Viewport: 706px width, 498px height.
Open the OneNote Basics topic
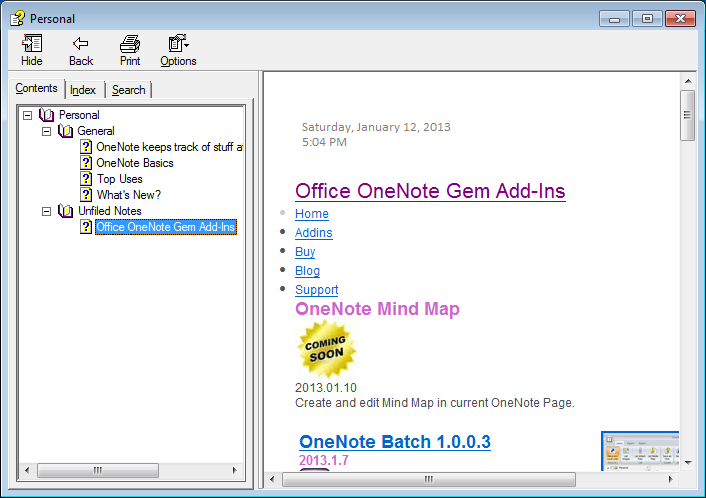(135, 163)
